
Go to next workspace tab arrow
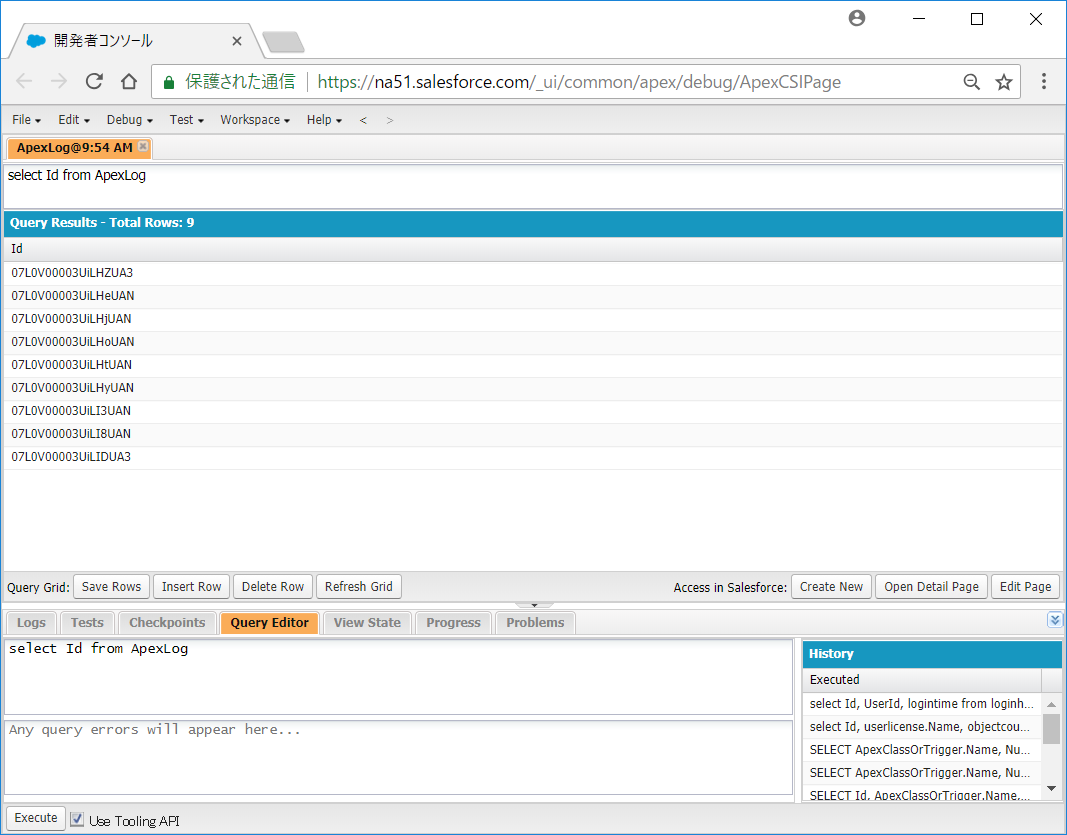pos(390,120)
